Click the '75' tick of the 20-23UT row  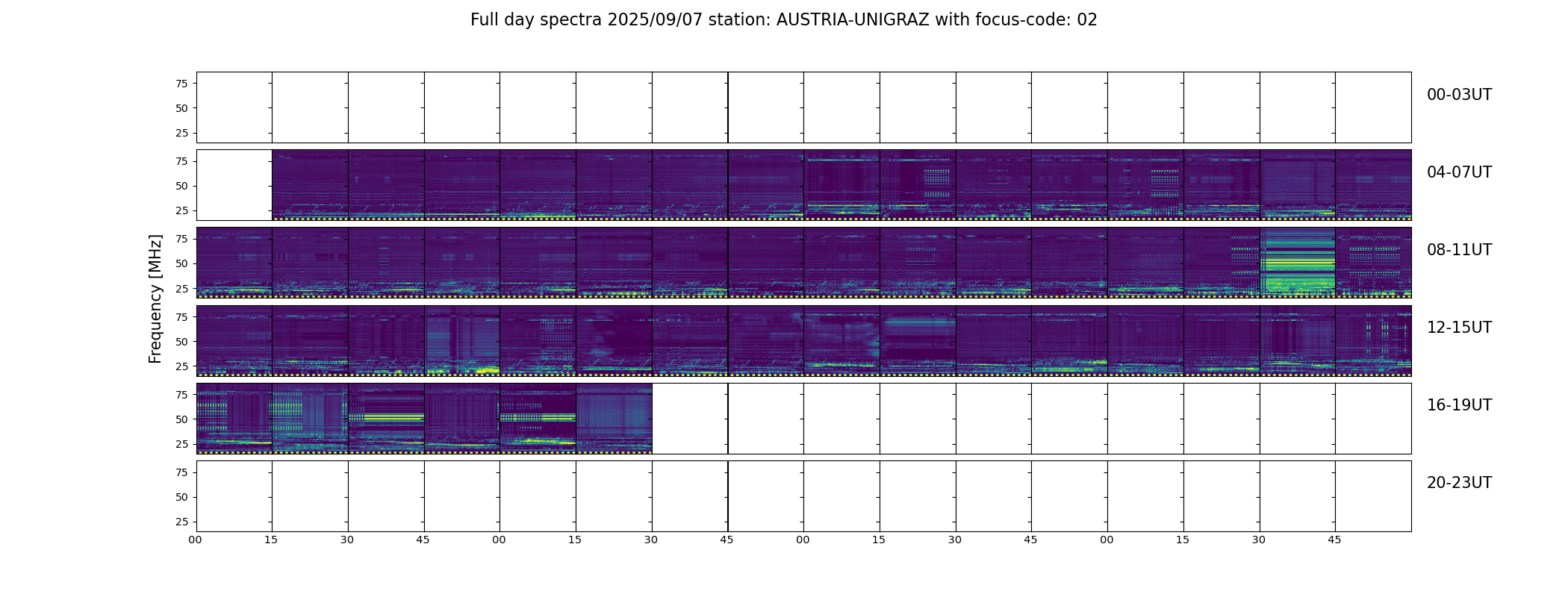pos(181,472)
